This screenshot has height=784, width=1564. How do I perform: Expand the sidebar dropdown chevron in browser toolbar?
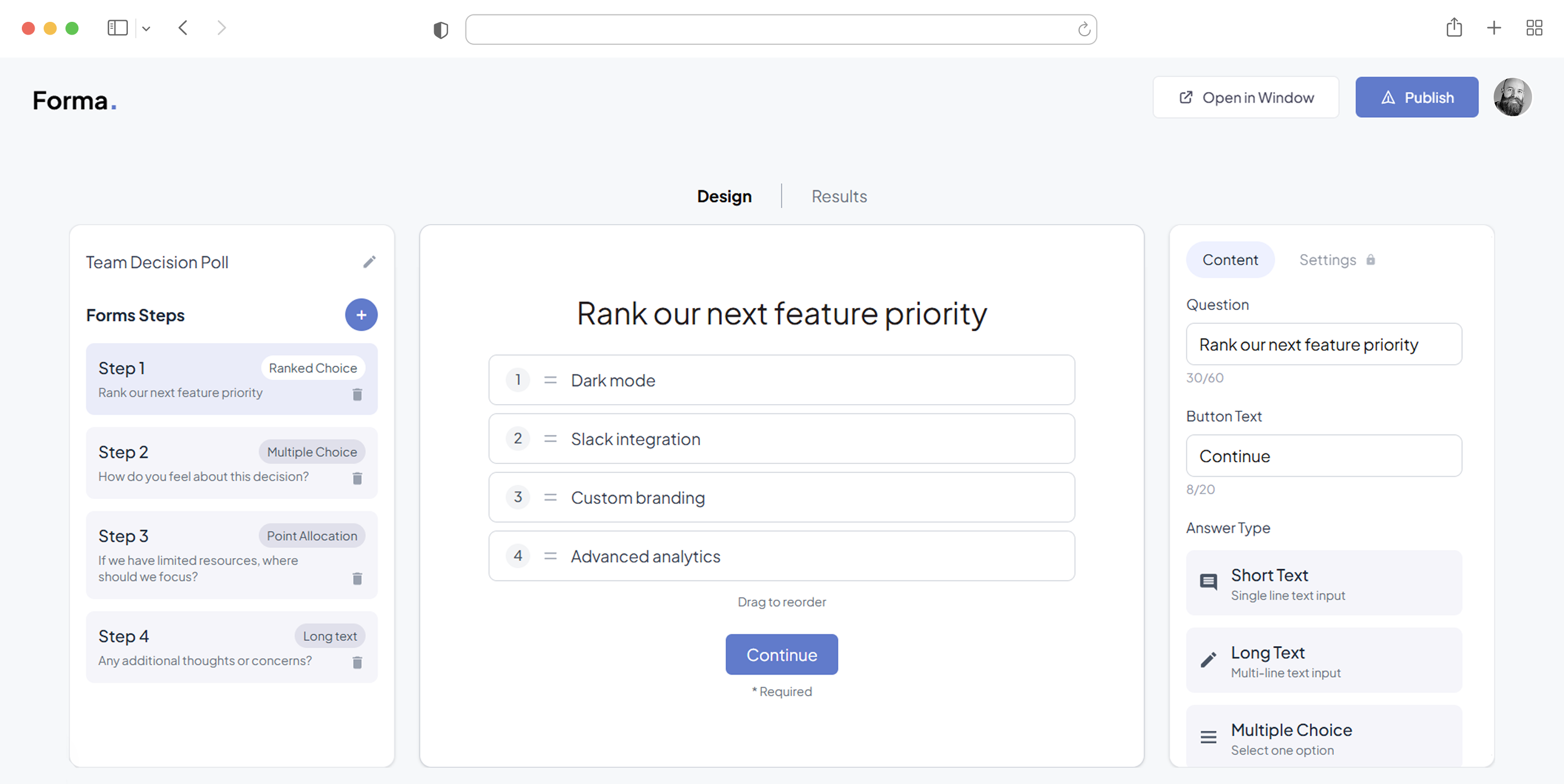tap(146, 28)
